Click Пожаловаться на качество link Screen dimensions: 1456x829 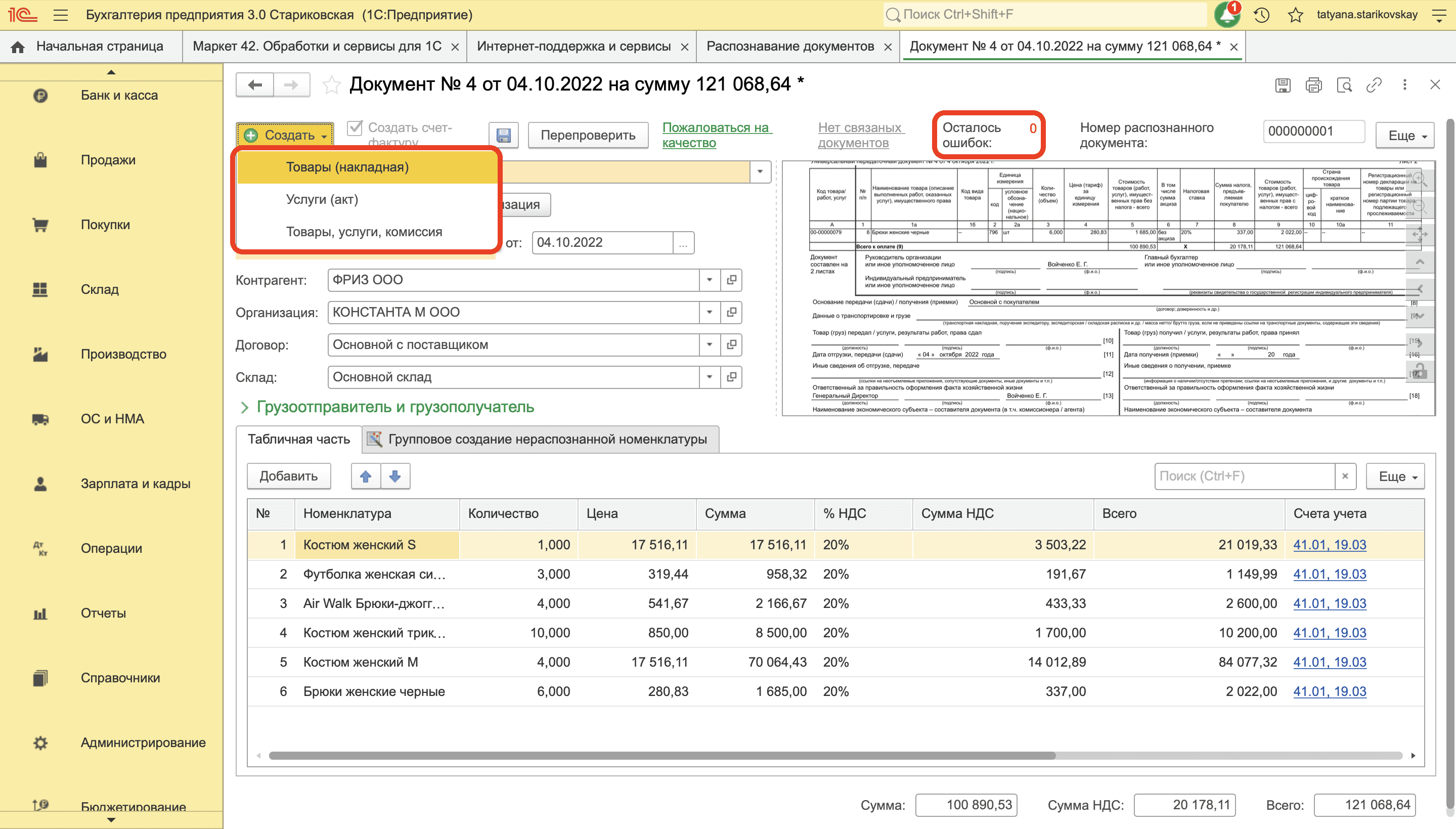coord(716,136)
